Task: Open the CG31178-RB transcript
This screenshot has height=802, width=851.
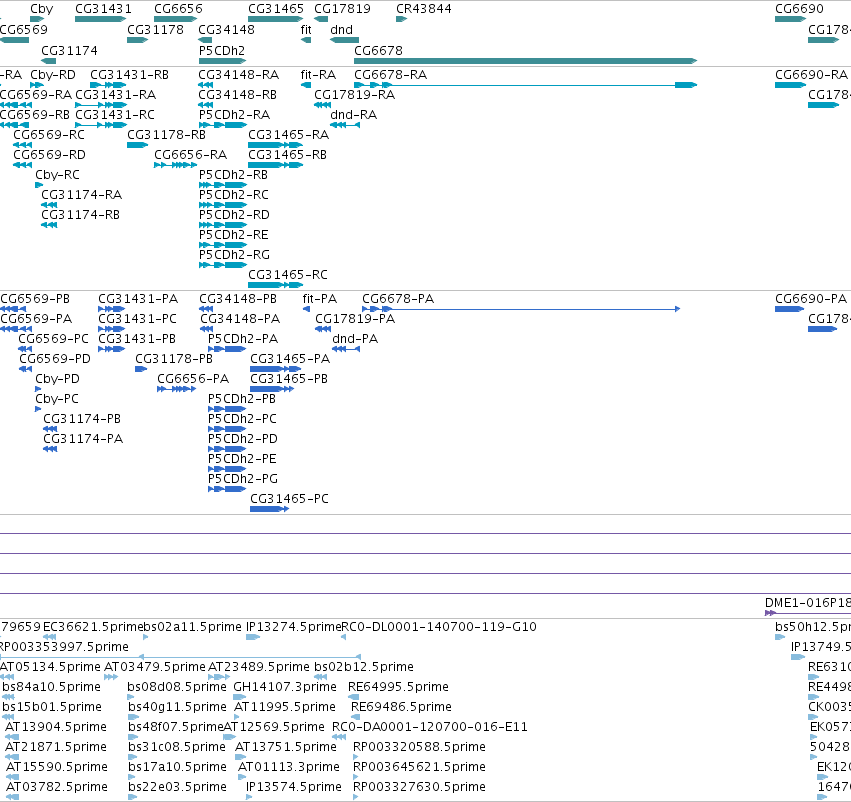Action: click(137, 145)
